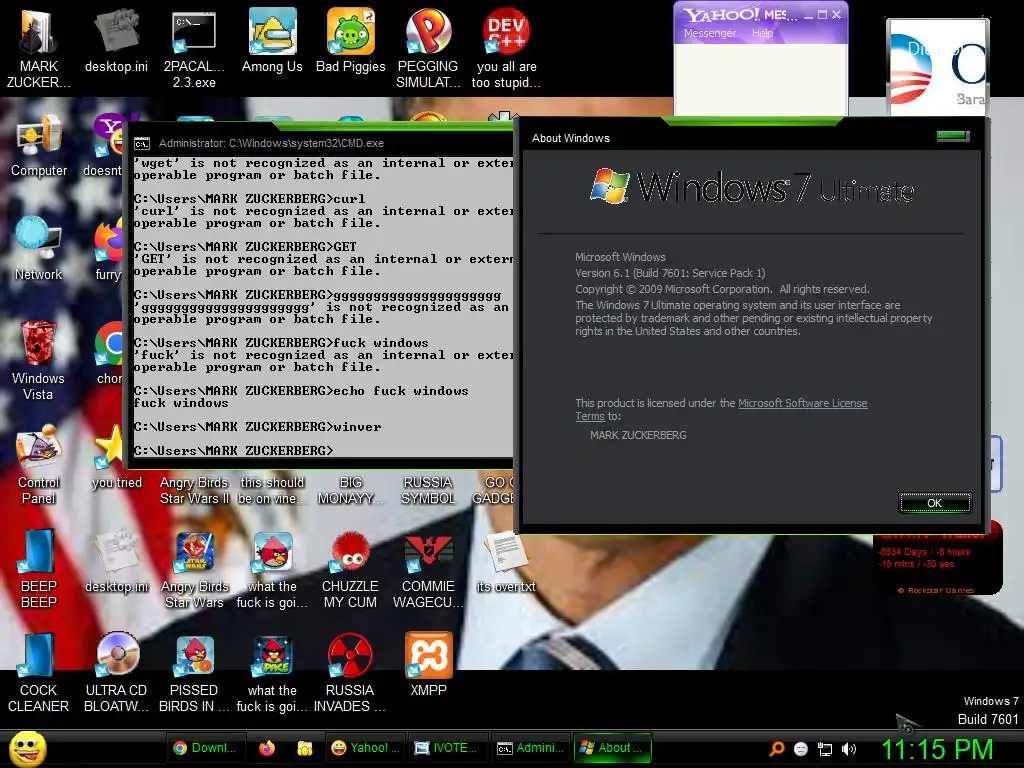The width and height of the screenshot is (1024, 768).
Task: Open the PEGGING SIMULAT... desktop icon
Action: click(428, 47)
